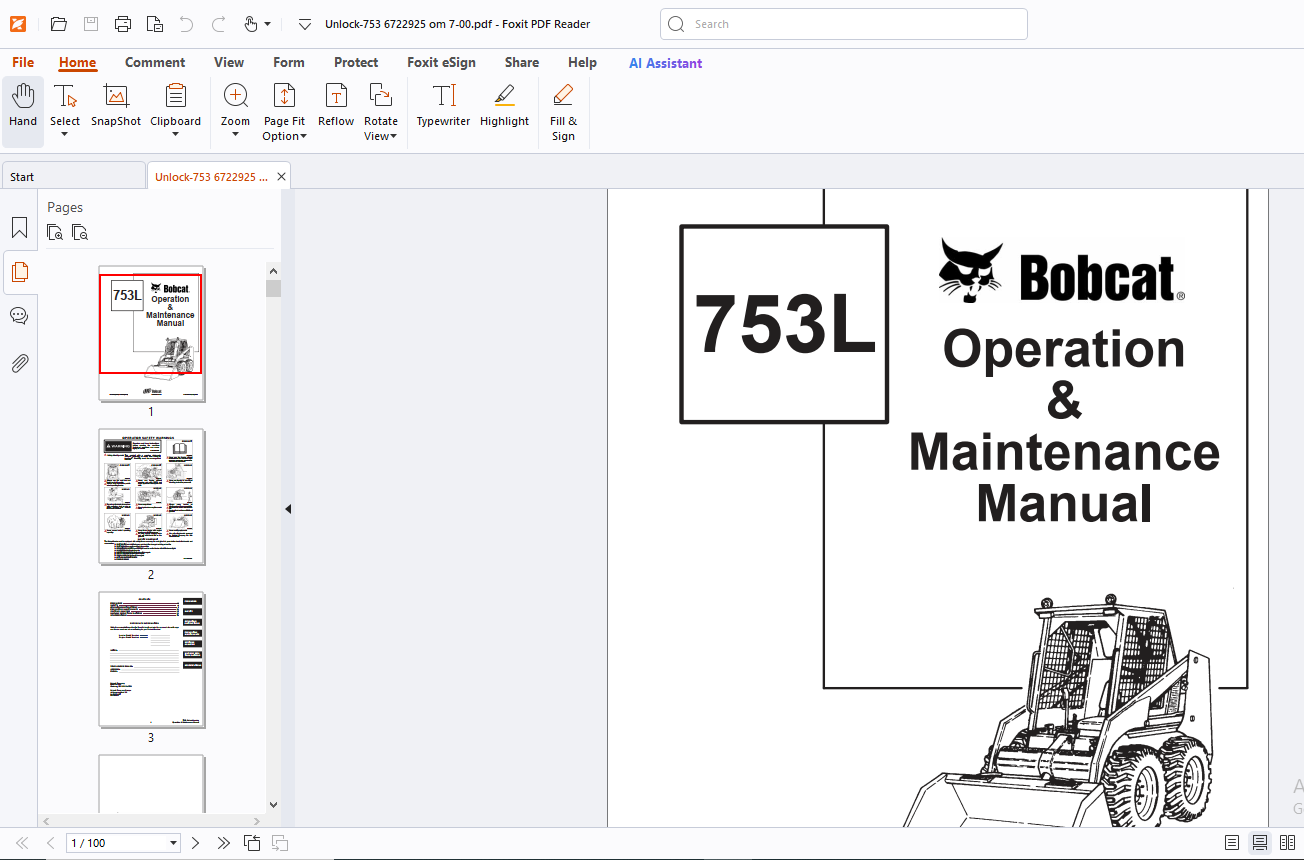This screenshot has height=860, width=1304.
Task: Switch to the Comment tab
Action: pyautogui.click(x=155, y=62)
